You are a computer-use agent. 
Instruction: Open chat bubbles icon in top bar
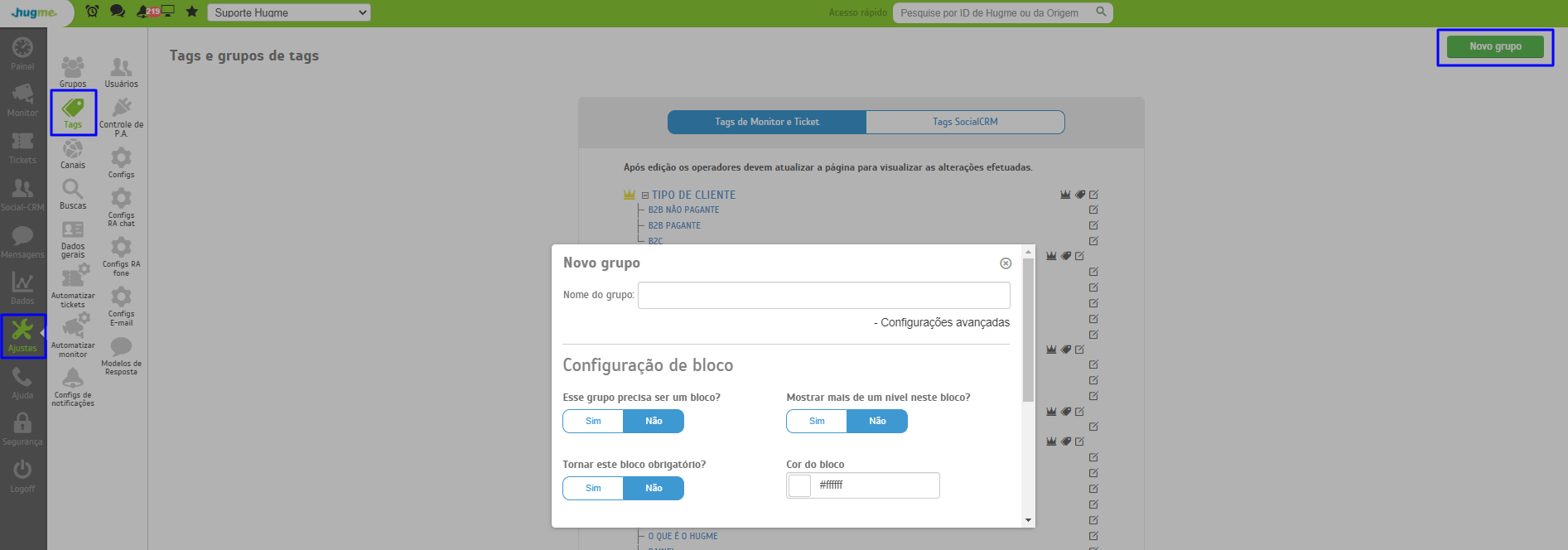pos(118,12)
